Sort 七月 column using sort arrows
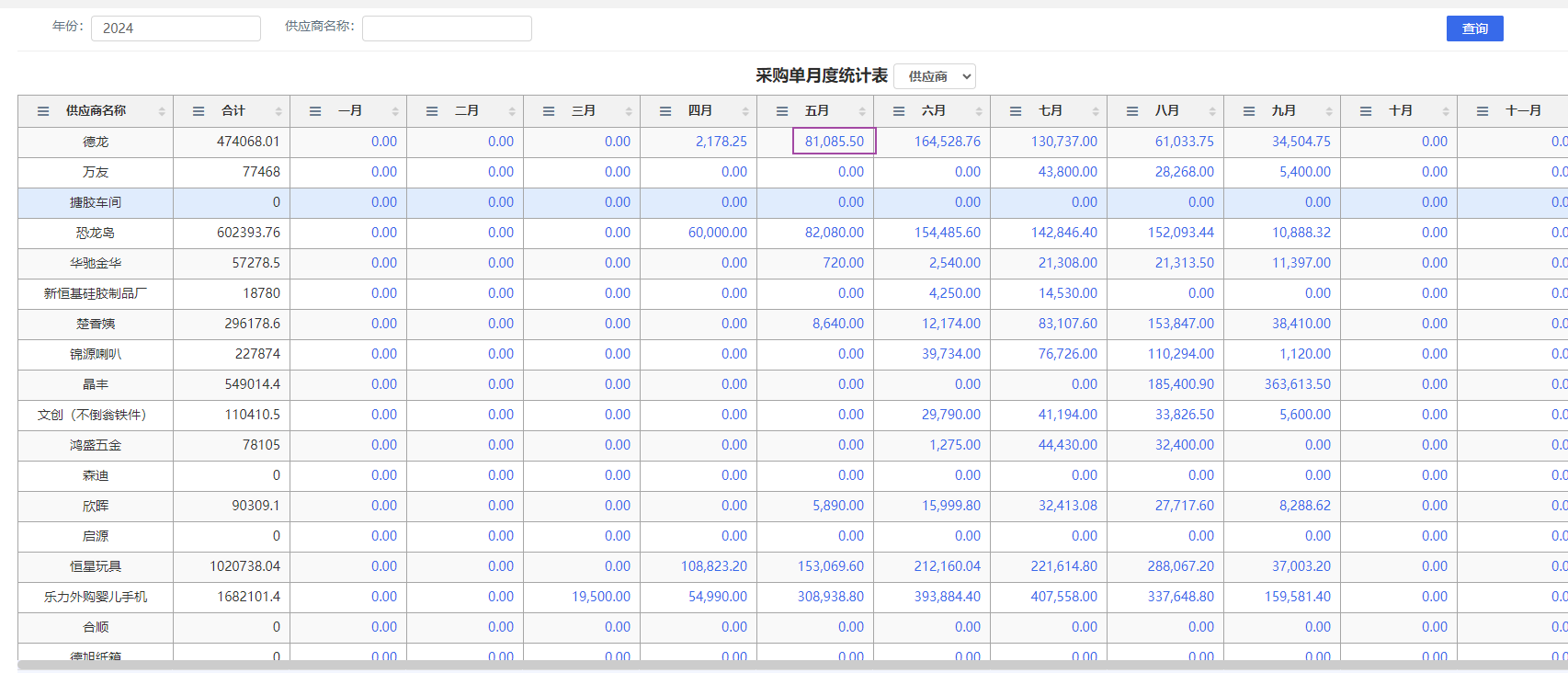The height and width of the screenshot is (673, 1568). (x=1096, y=111)
